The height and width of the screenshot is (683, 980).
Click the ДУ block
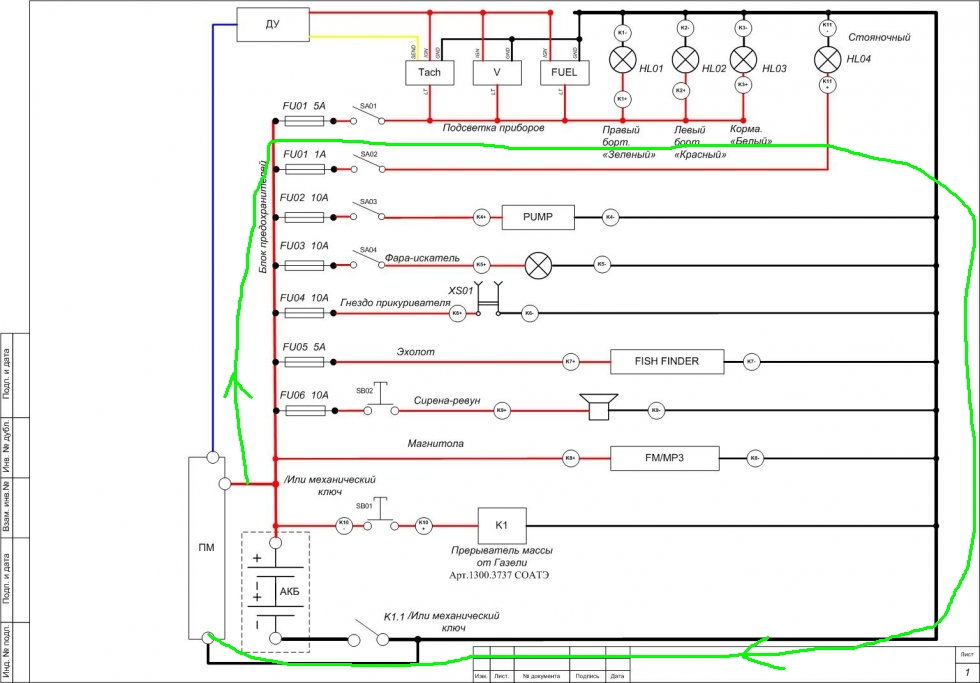point(272,24)
